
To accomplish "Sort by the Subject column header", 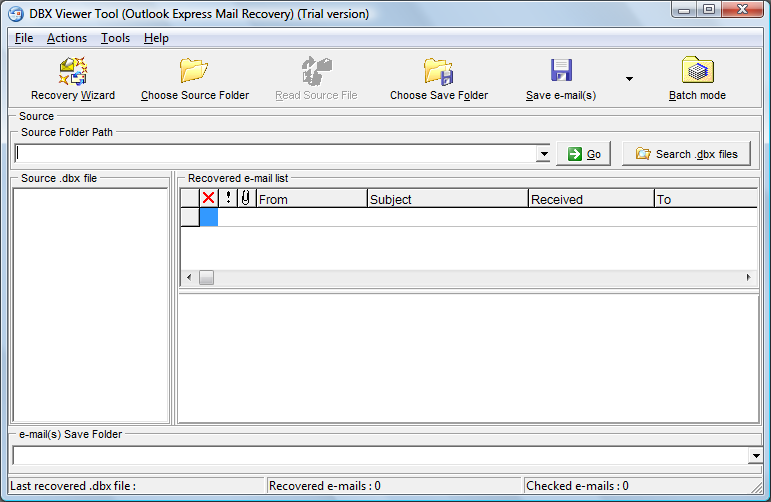I will click(447, 199).
